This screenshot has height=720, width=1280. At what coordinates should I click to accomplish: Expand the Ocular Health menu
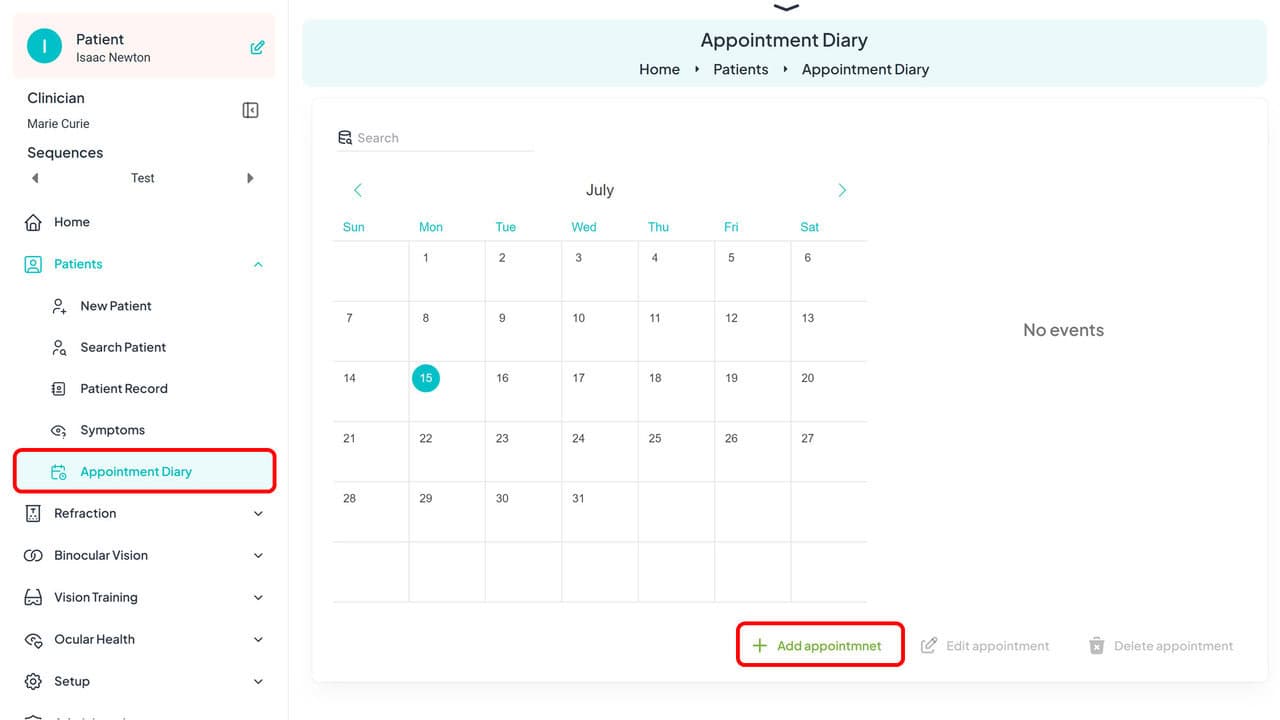click(258, 639)
